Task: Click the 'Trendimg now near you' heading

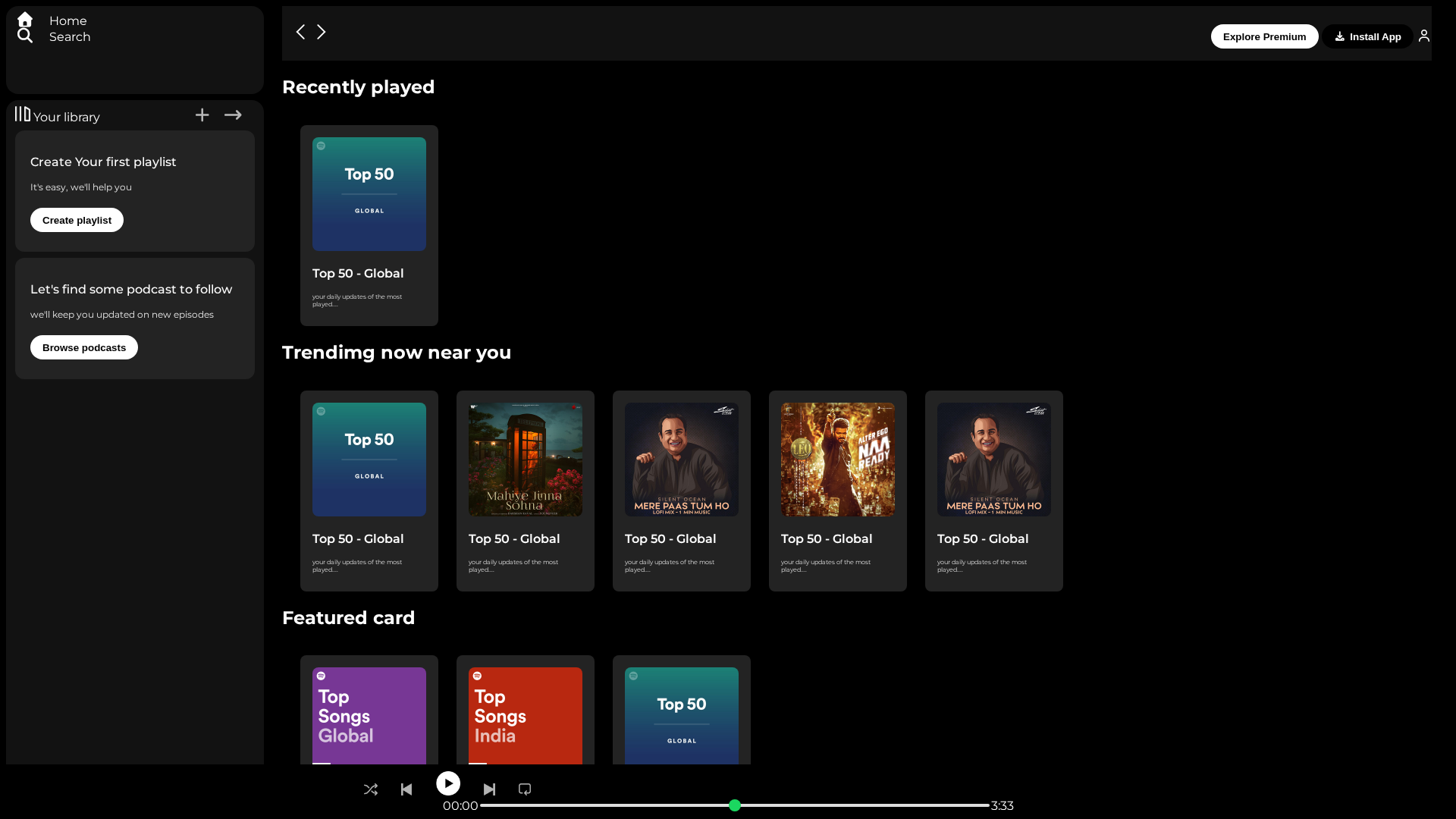Action: pos(397,353)
